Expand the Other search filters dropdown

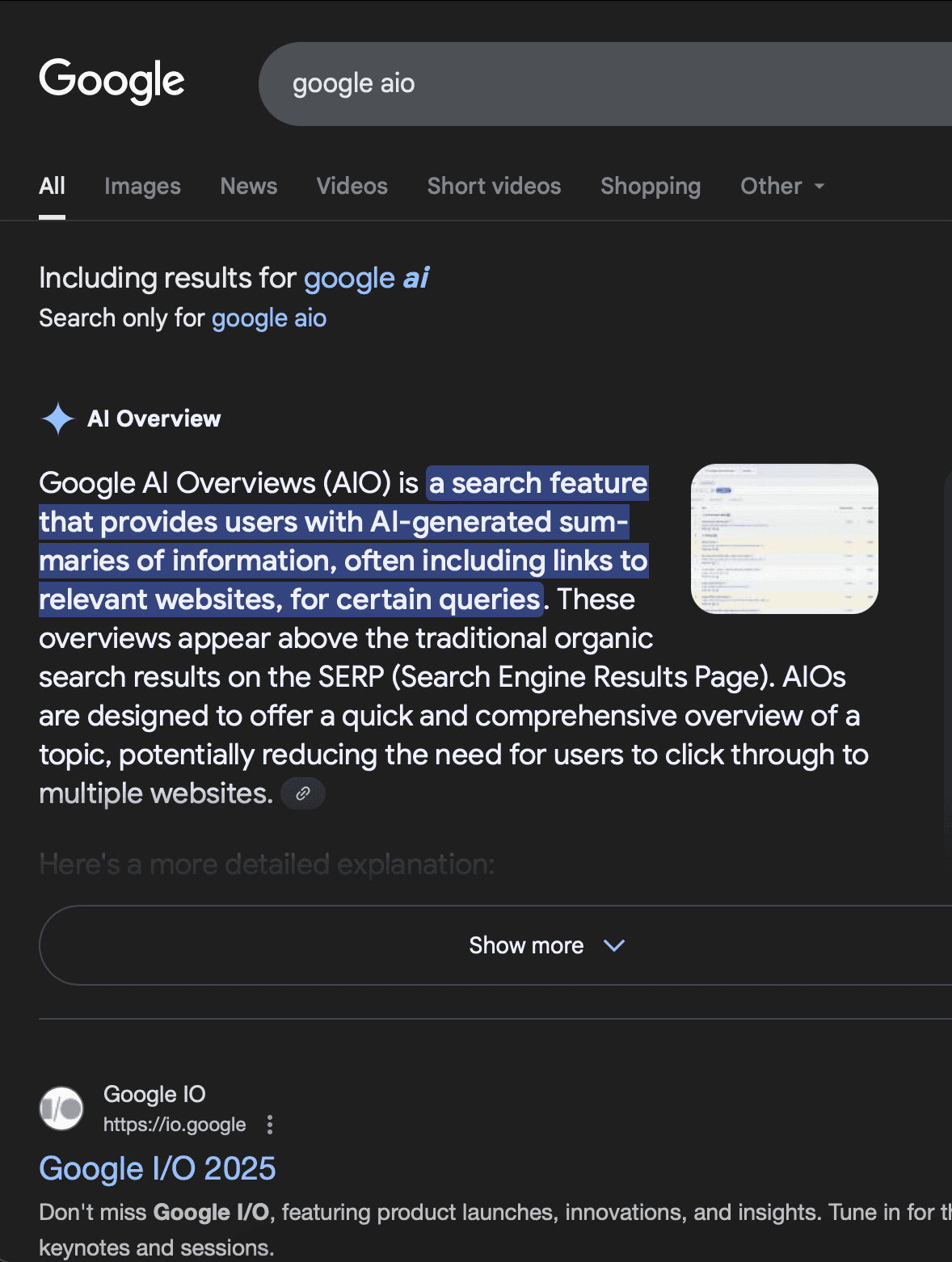pyautogui.click(x=782, y=187)
